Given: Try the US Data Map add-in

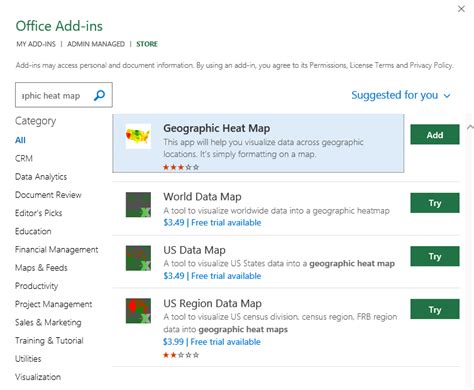Looking at the screenshot, I should tap(435, 256).
